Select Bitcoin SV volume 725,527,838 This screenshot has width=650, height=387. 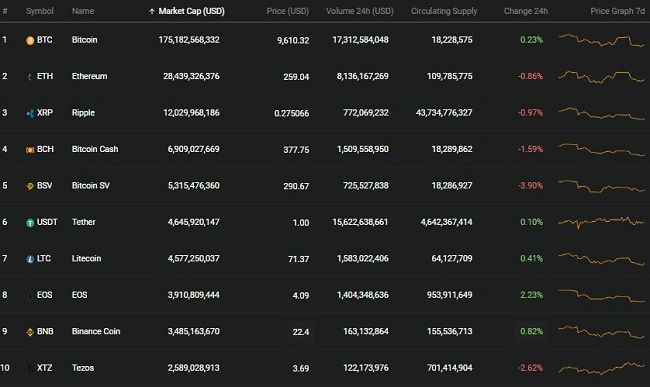coord(366,186)
